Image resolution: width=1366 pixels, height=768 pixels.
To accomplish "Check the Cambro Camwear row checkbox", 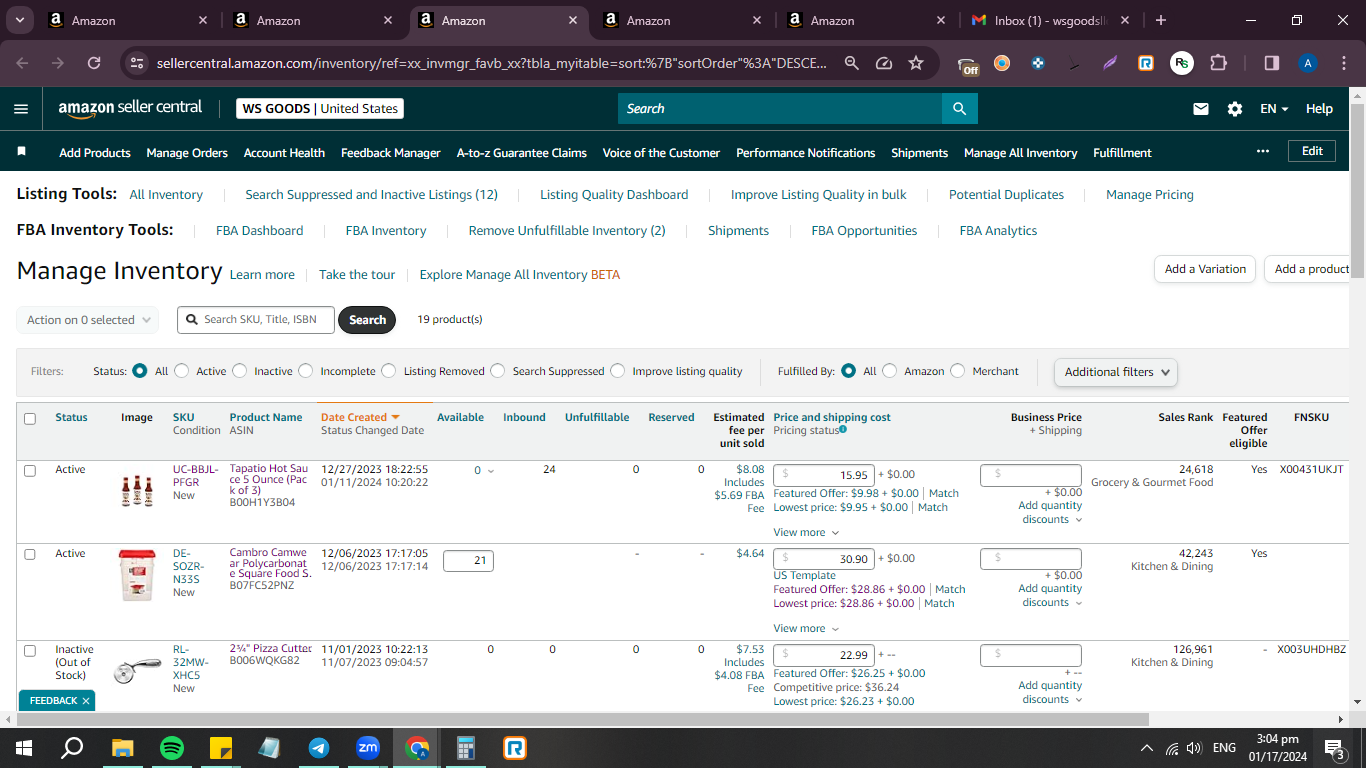I will coord(30,554).
